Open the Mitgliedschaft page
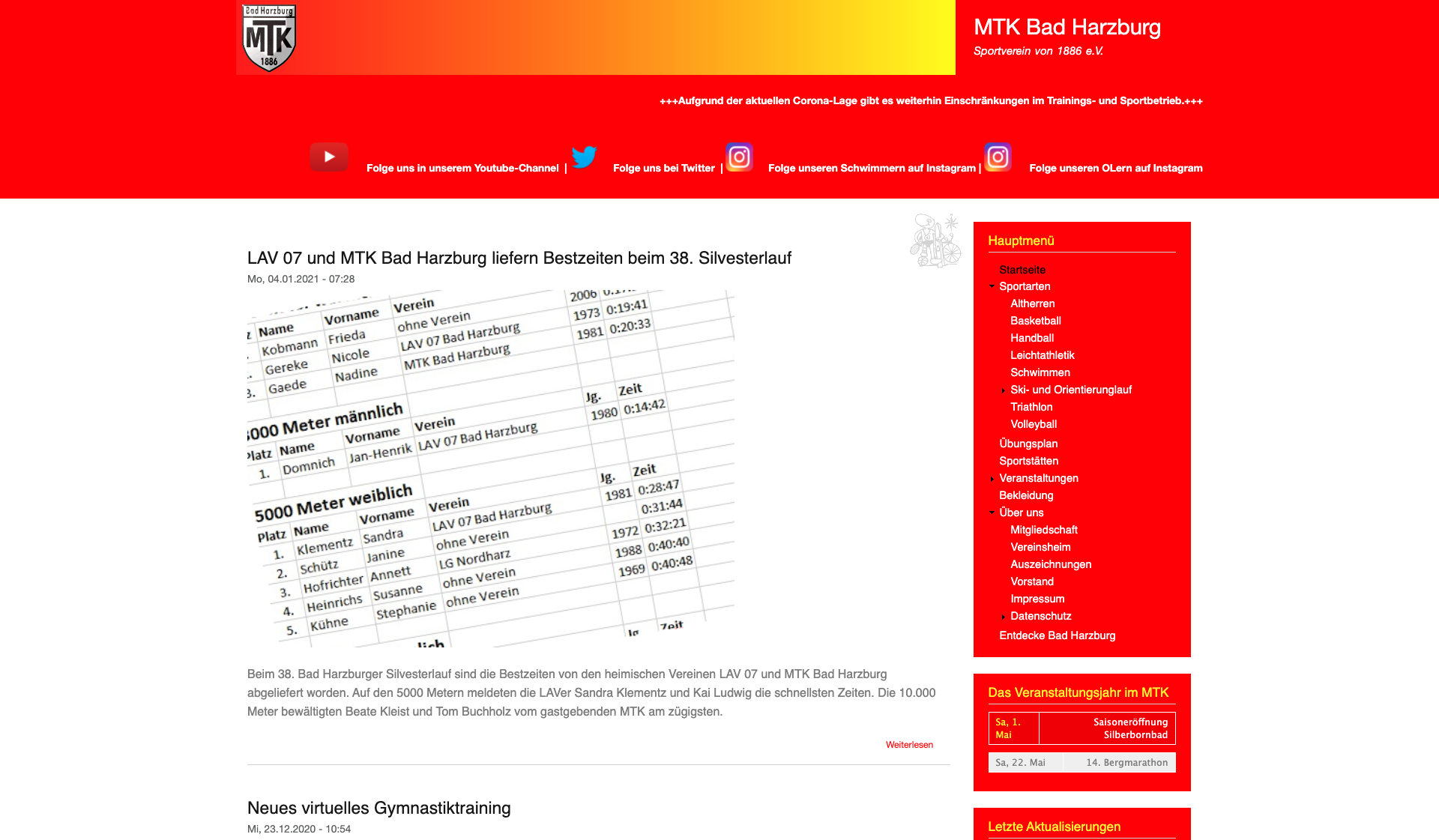The height and width of the screenshot is (840, 1439). coord(1044,530)
